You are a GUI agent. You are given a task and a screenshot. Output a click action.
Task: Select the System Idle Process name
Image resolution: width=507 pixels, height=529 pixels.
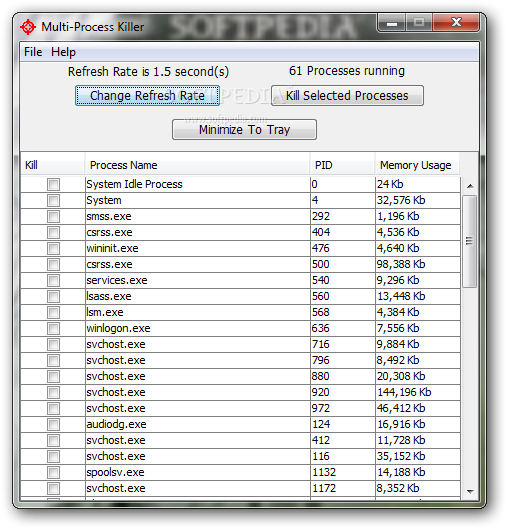click(x=134, y=184)
